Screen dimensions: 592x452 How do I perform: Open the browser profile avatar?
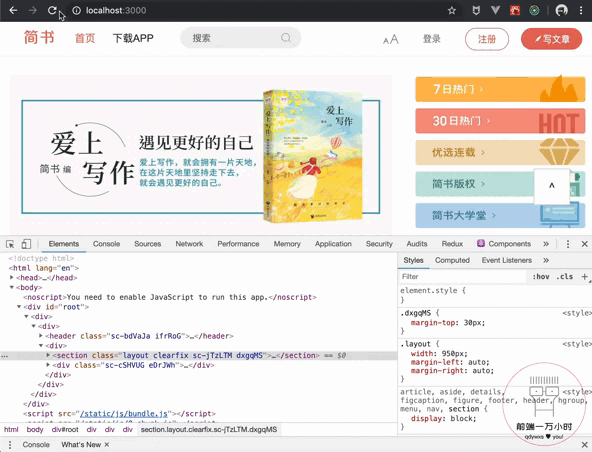coord(562,11)
